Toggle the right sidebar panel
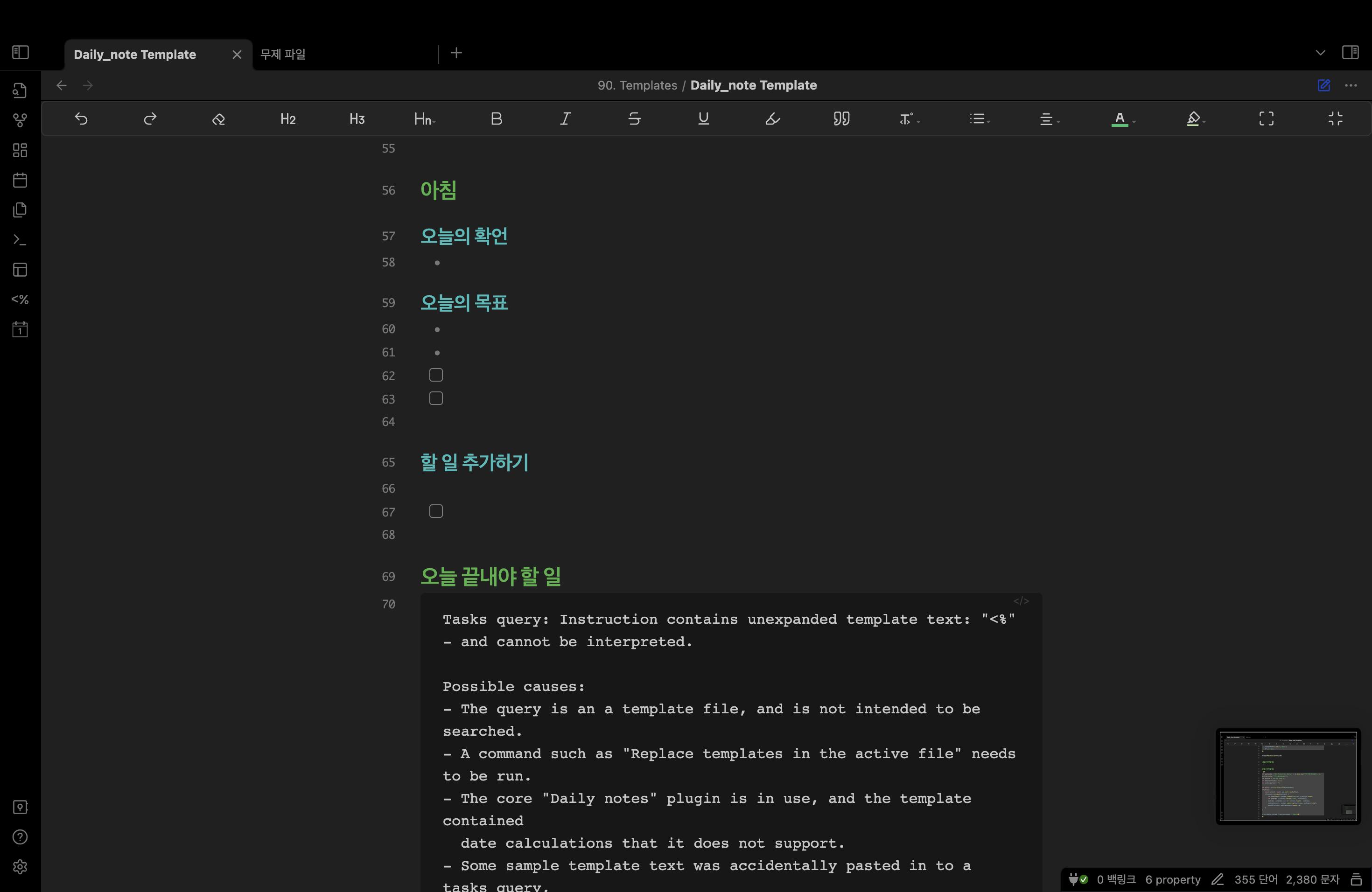The height and width of the screenshot is (892, 1372). tap(1350, 52)
